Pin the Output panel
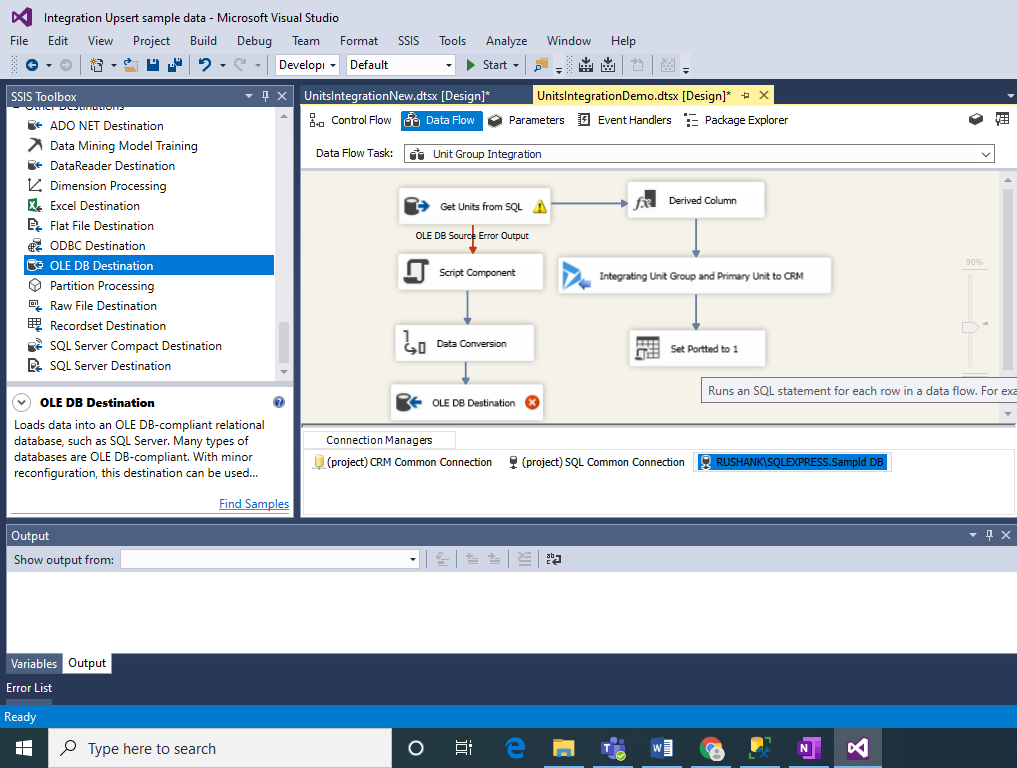 989,535
